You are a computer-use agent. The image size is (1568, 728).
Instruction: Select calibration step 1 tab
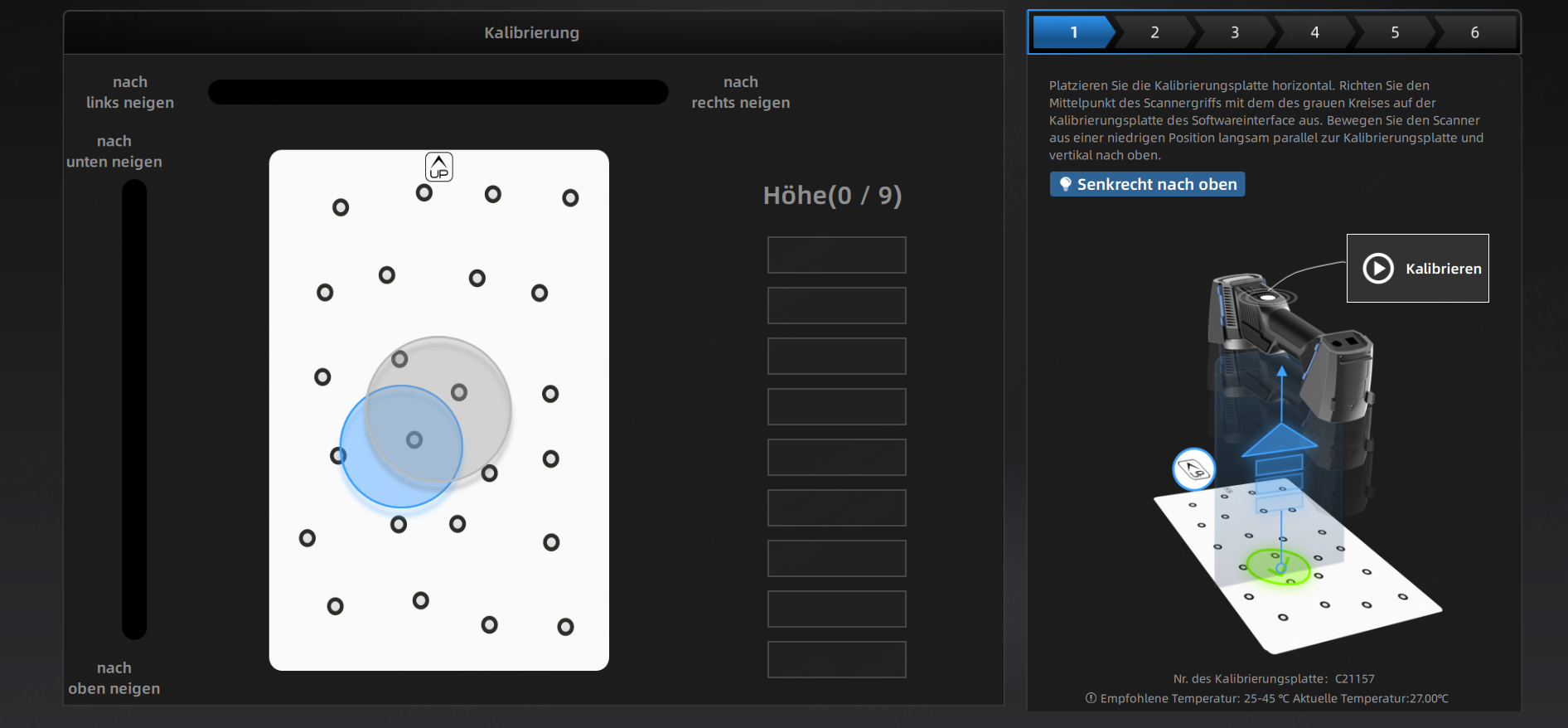(1072, 32)
